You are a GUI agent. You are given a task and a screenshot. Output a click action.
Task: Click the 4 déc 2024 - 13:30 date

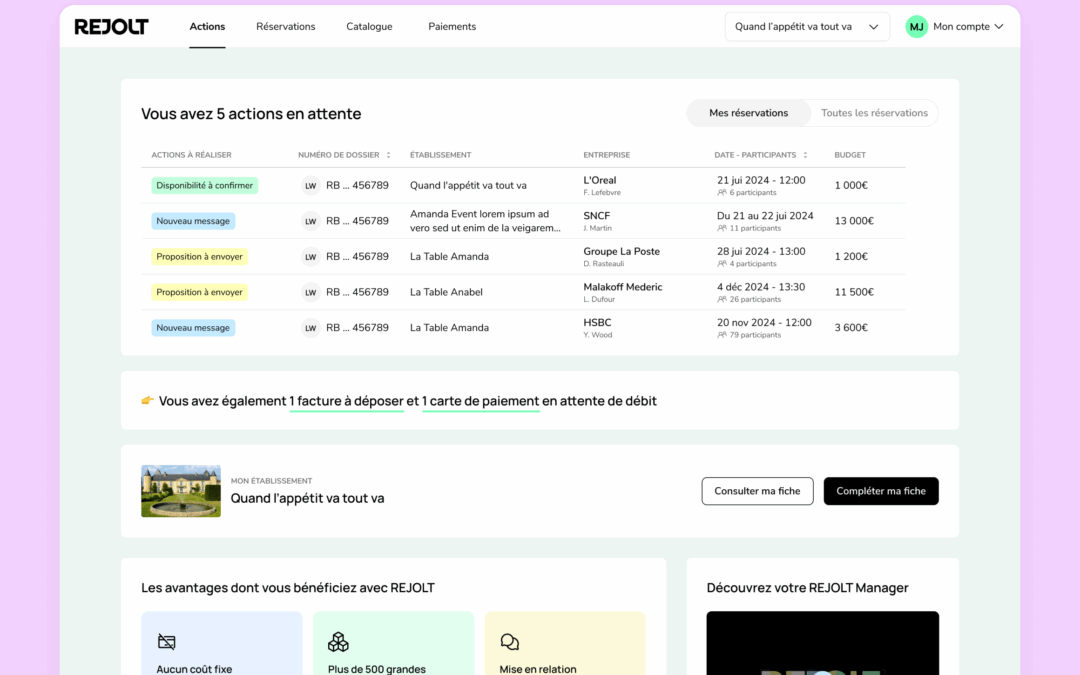[761, 287]
